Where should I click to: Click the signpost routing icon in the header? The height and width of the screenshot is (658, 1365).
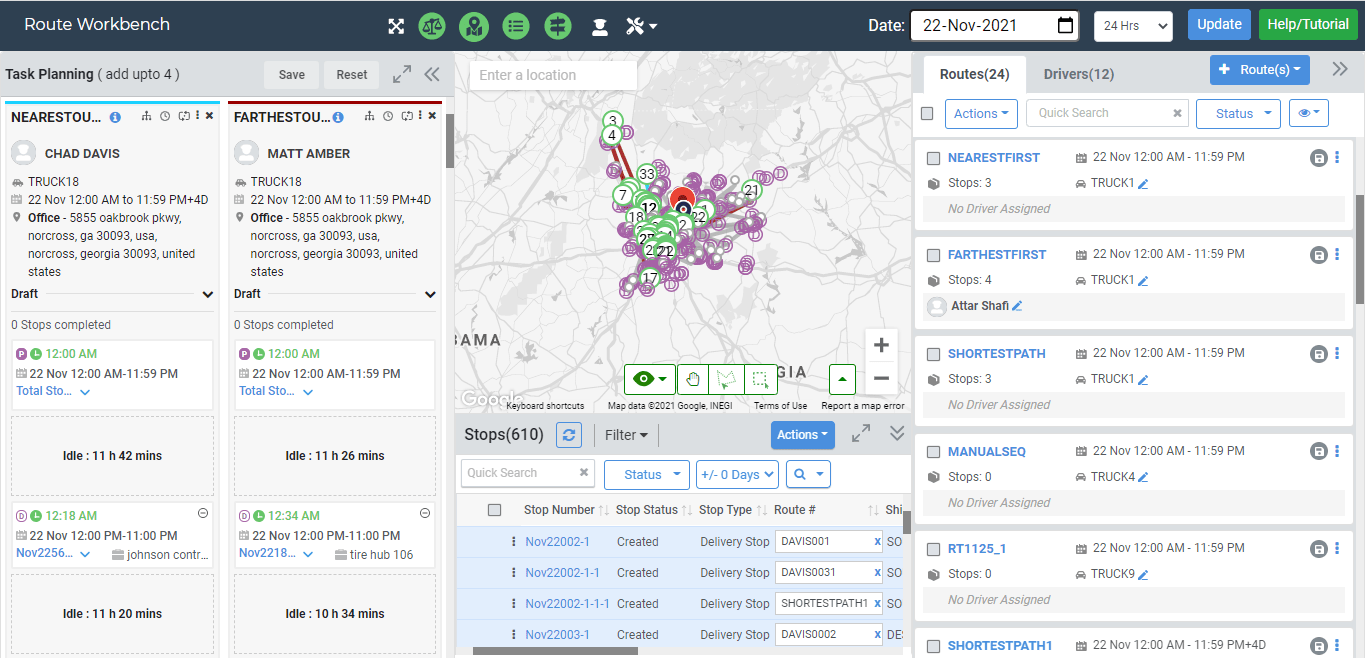pyautogui.click(x=557, y=26)
